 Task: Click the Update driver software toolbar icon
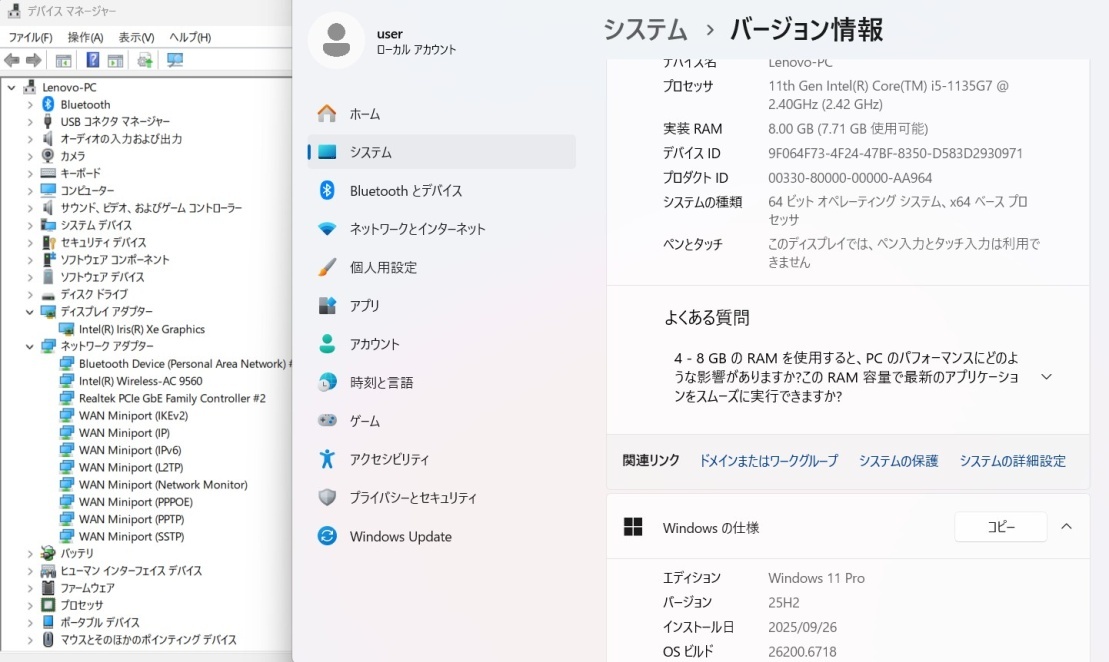[x=145, y=60]
